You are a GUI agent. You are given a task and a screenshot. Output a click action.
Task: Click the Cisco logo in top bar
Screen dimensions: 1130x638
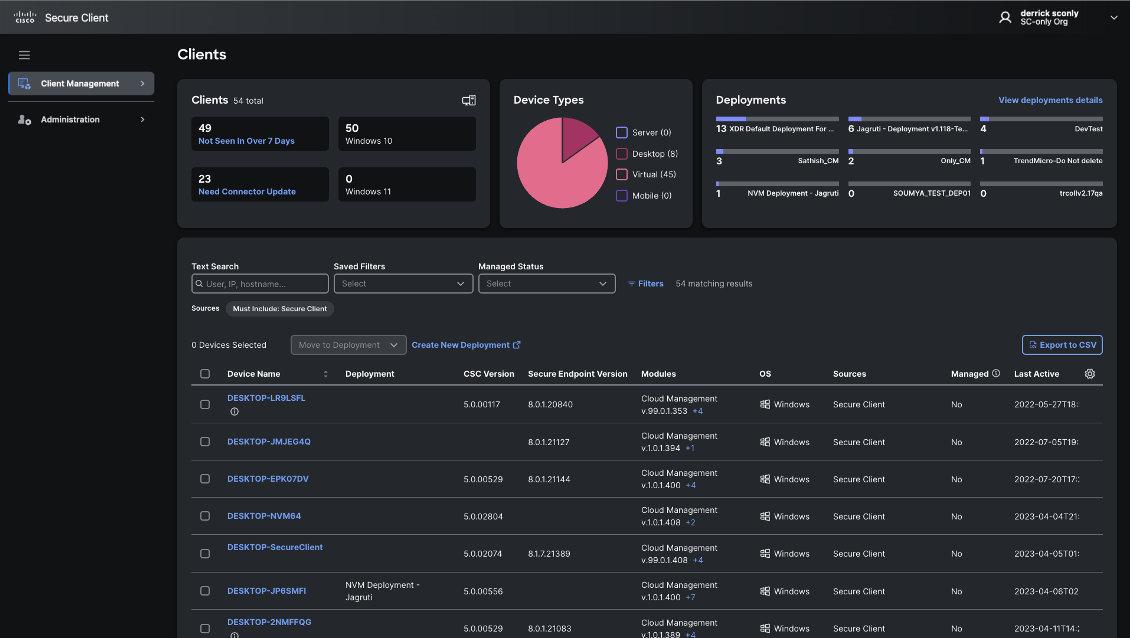point(24,17)
